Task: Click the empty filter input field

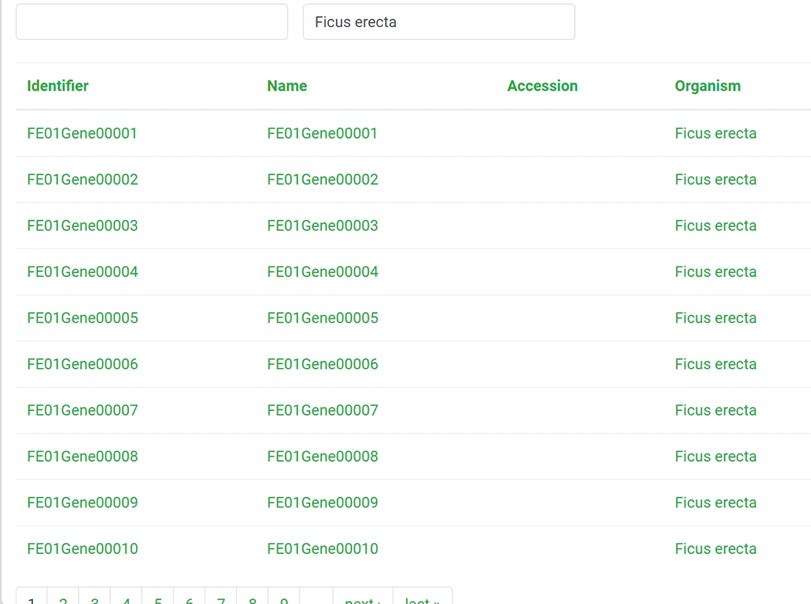Action: [151, 22]
